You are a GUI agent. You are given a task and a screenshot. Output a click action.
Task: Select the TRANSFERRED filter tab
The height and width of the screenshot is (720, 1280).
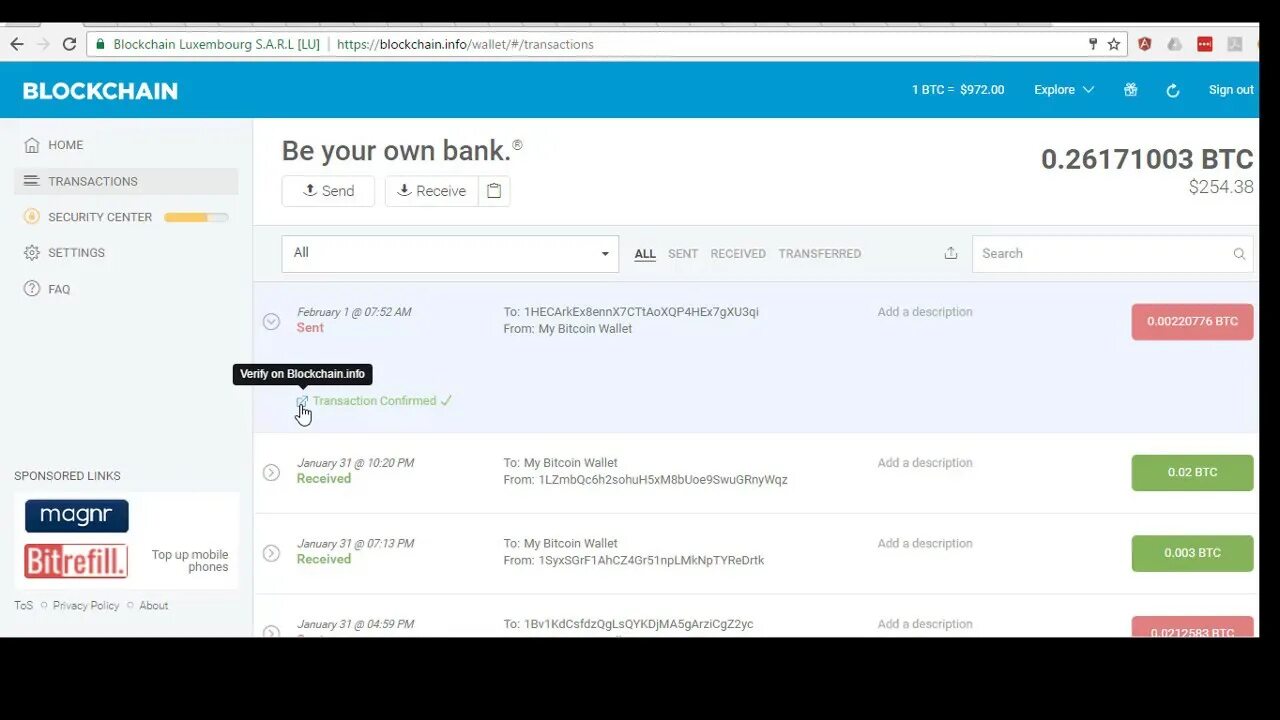point(820,254)
